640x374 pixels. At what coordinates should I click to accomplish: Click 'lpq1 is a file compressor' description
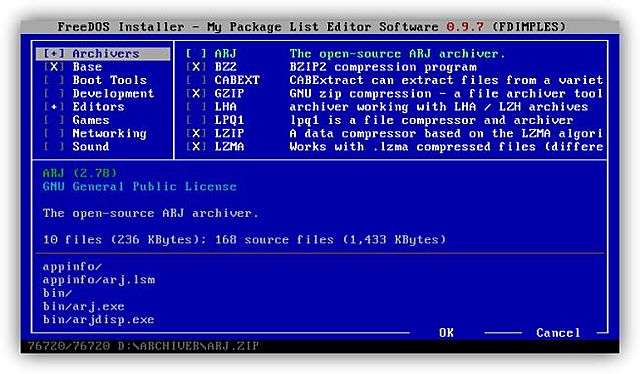click(431, 120)
